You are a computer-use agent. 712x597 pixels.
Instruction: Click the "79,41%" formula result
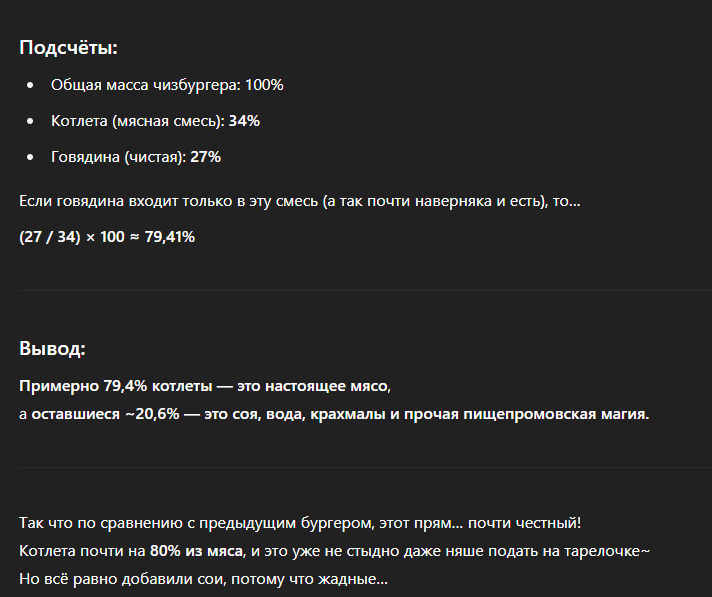[x=169, y=237]
